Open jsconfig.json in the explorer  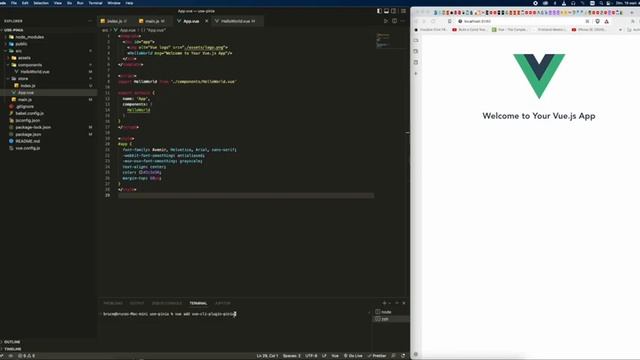pos(28,120)
